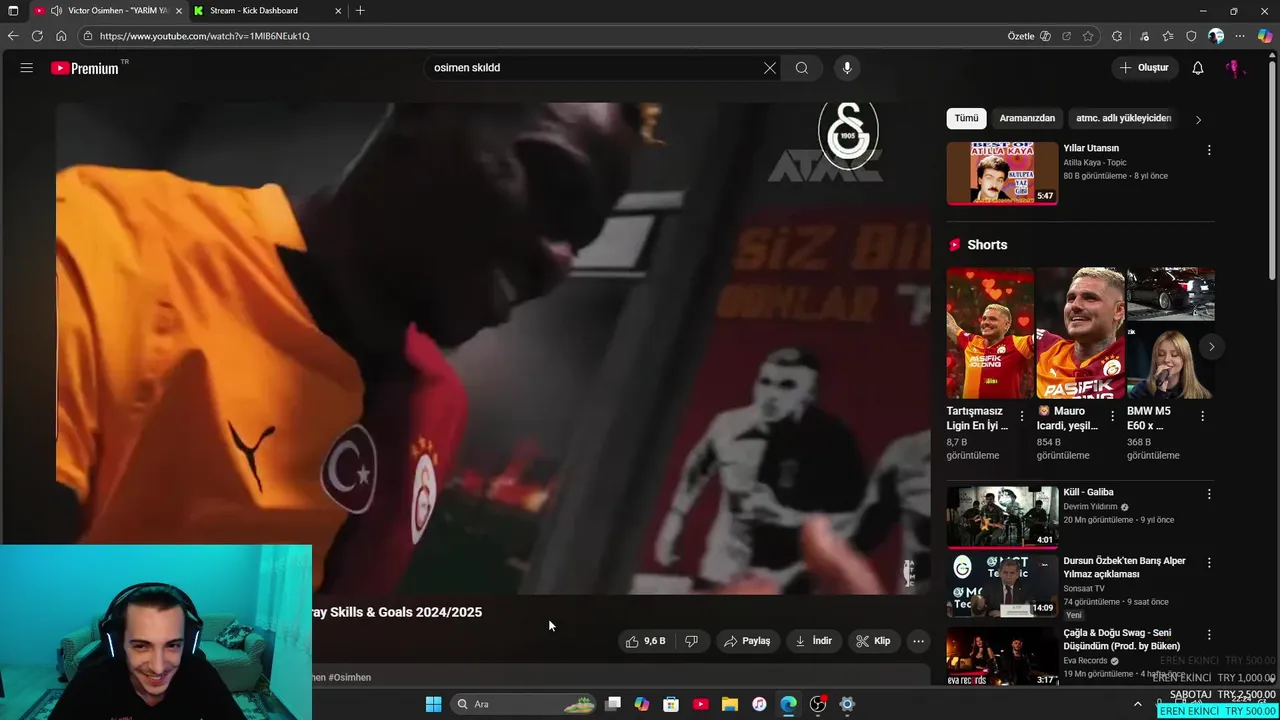1280x720 pixels.
Task: Switch to Stream - Kick Dashboard tab
Action: coord(267,11)
